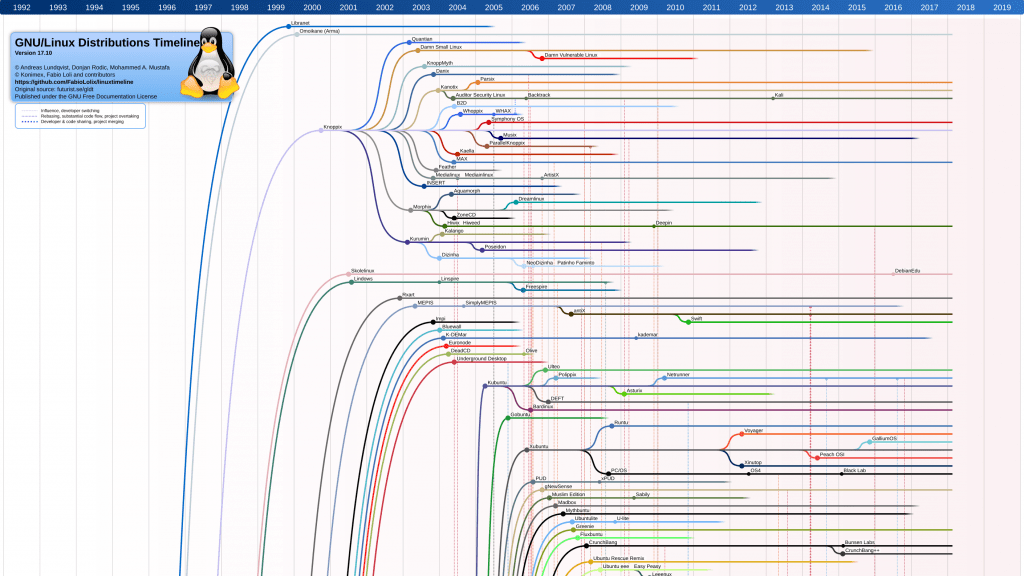Click the Tux penguin logo

pos(210,64)
